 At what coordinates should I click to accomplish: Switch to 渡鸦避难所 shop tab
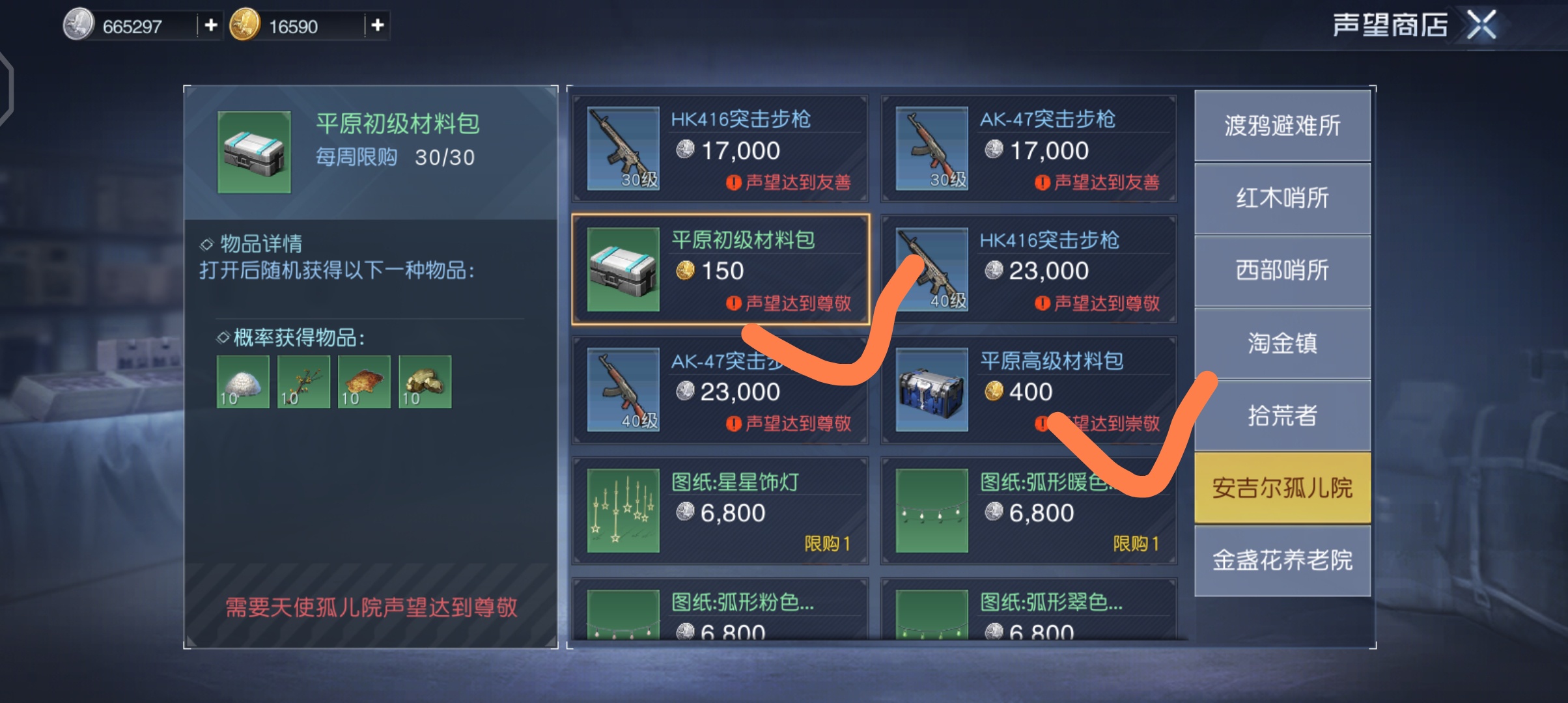pos(1282,126)
